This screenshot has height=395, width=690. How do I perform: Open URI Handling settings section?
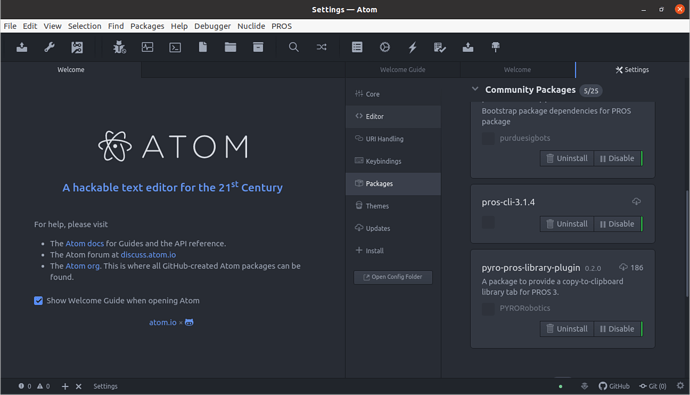pyautogui.click(x=393, y=139)
